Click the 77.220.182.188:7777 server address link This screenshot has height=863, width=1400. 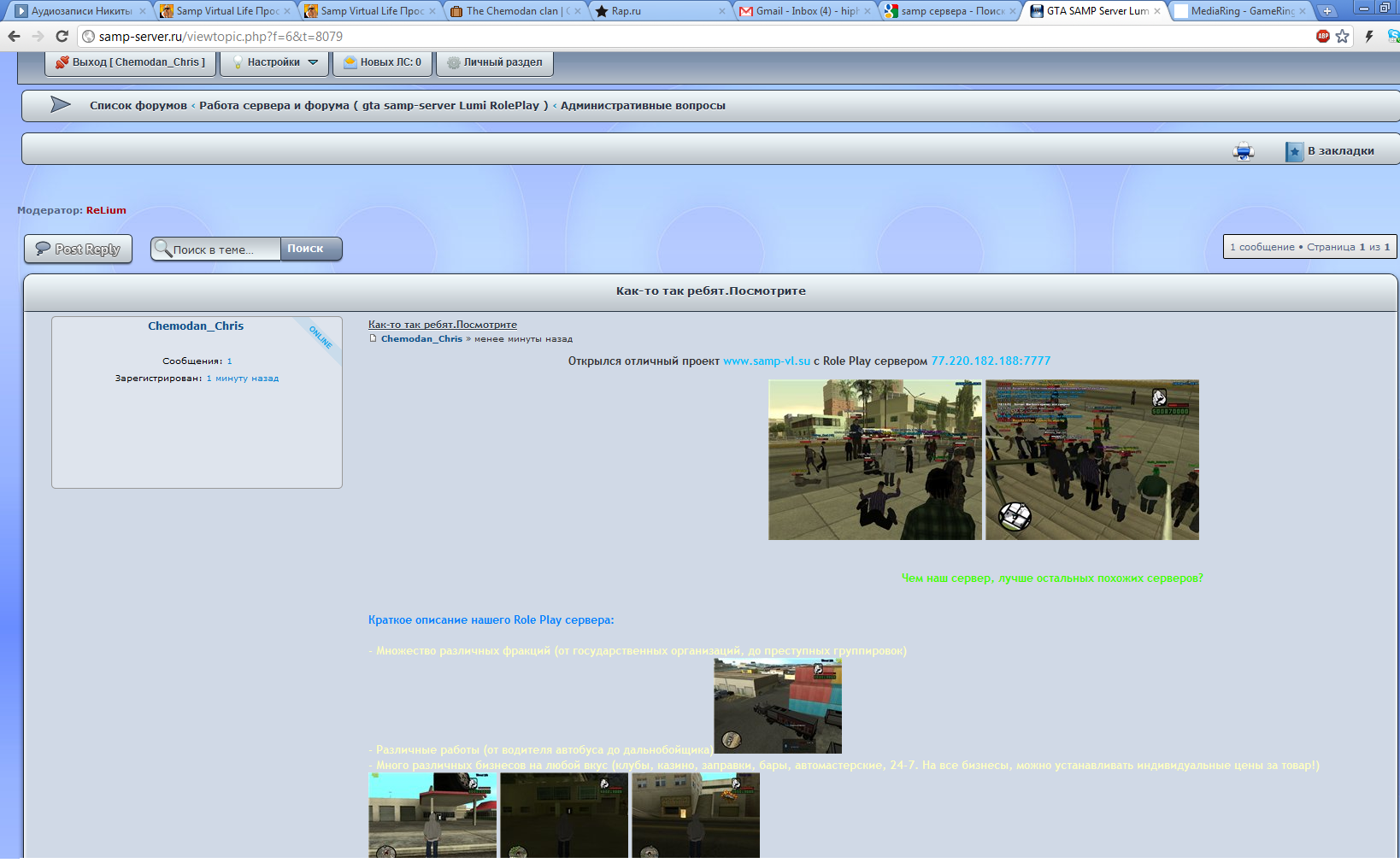click(991, 361)
